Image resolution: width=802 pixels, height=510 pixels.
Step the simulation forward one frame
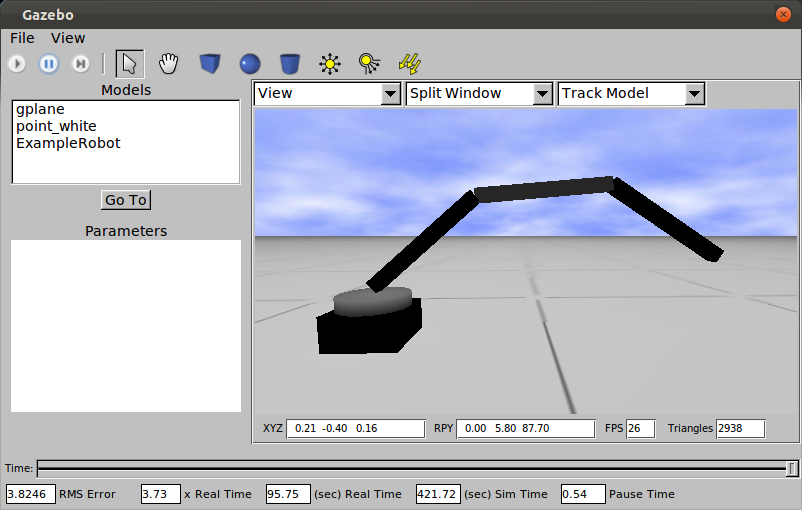[x=81, y=64]
